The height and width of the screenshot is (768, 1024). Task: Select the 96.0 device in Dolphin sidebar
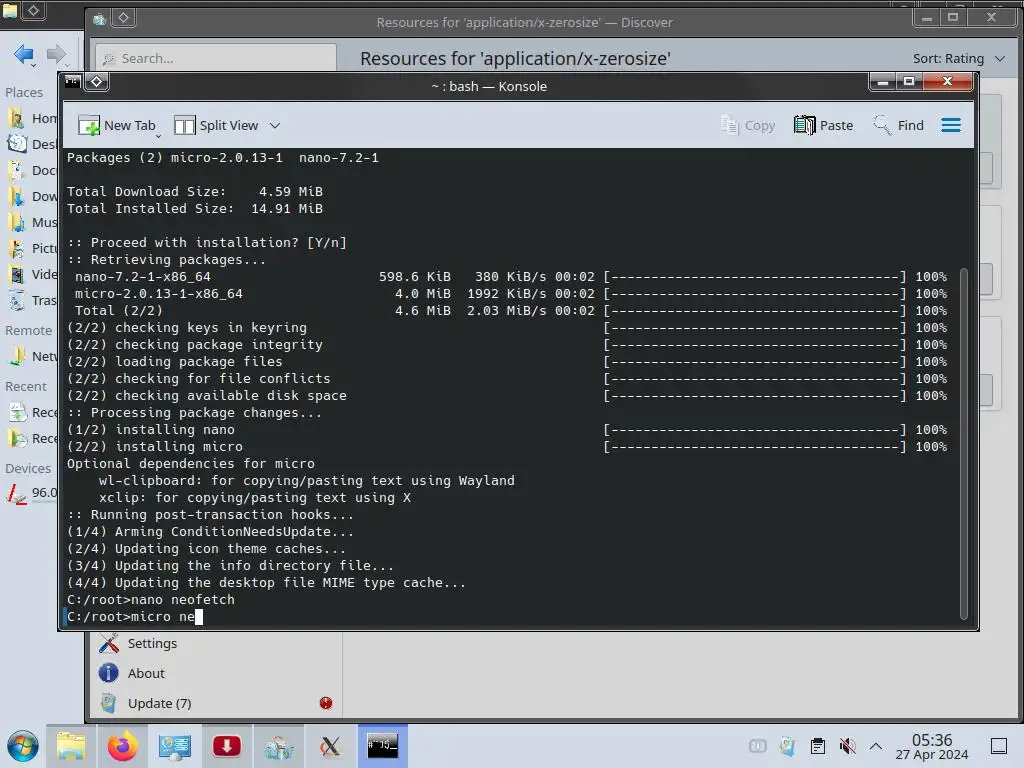(30, 493)
